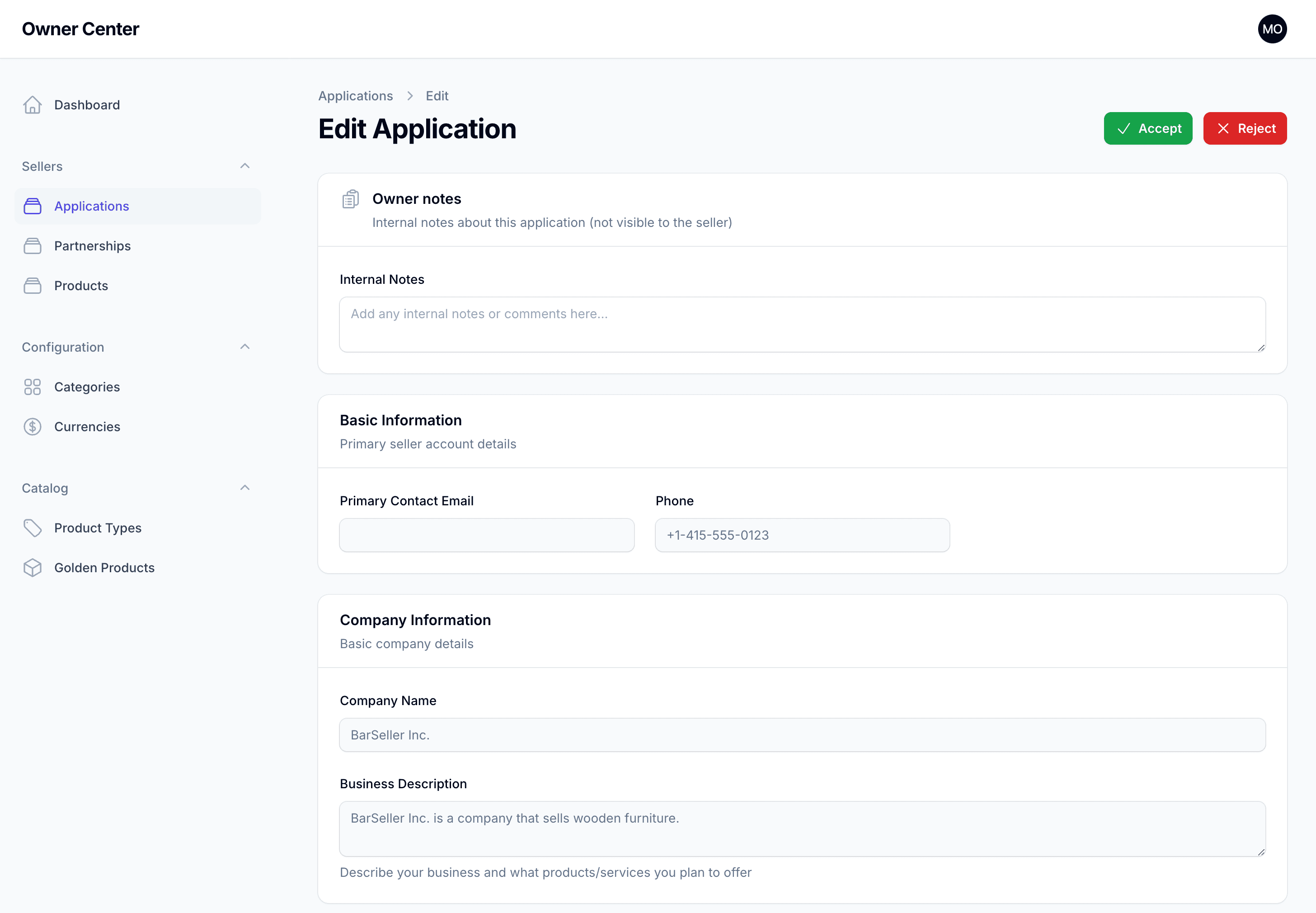
Task: Click the checkmark icon in Accept
Action: pos(1123,129)
